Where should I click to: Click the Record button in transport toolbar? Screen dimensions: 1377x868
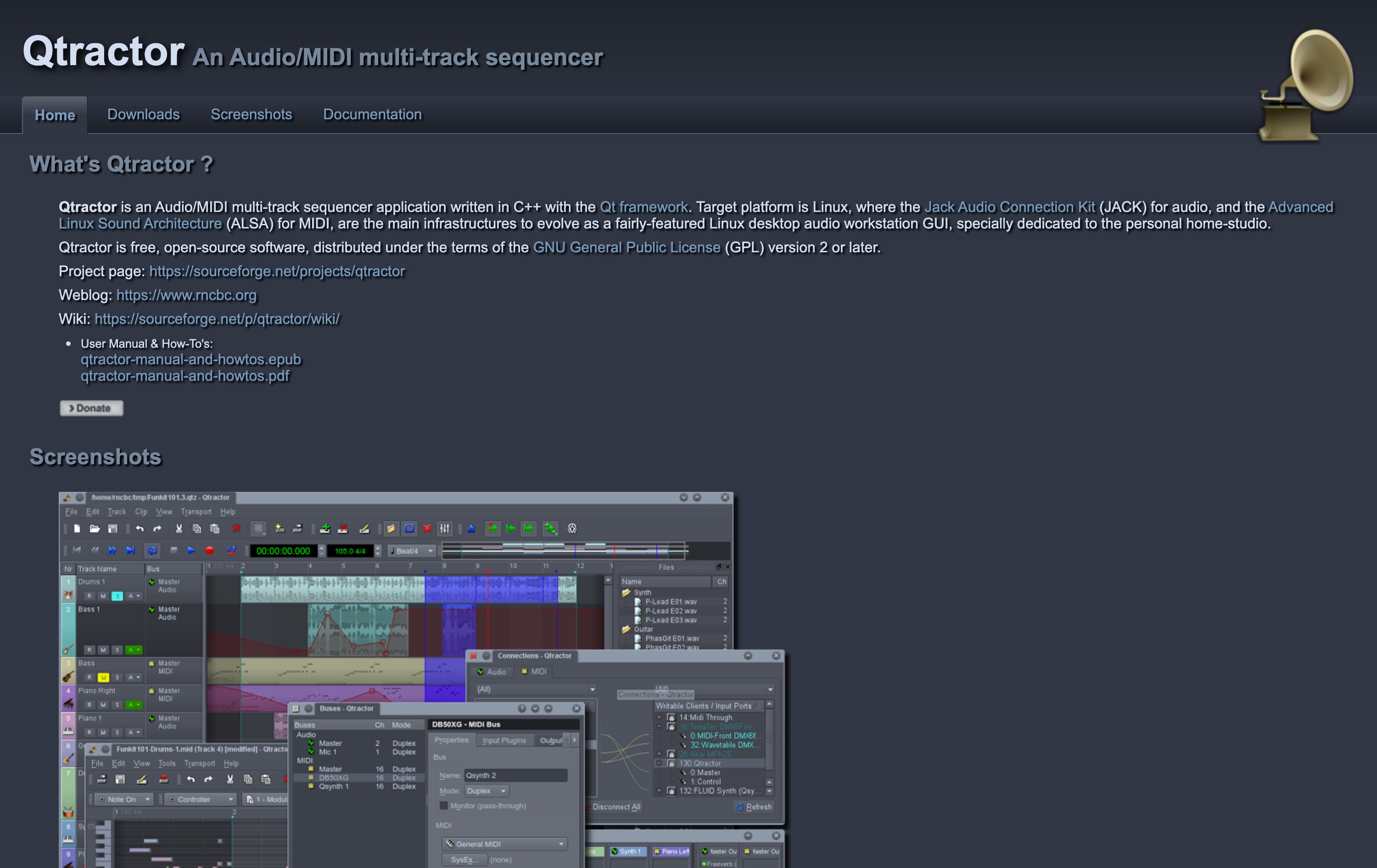pos(209,550)
